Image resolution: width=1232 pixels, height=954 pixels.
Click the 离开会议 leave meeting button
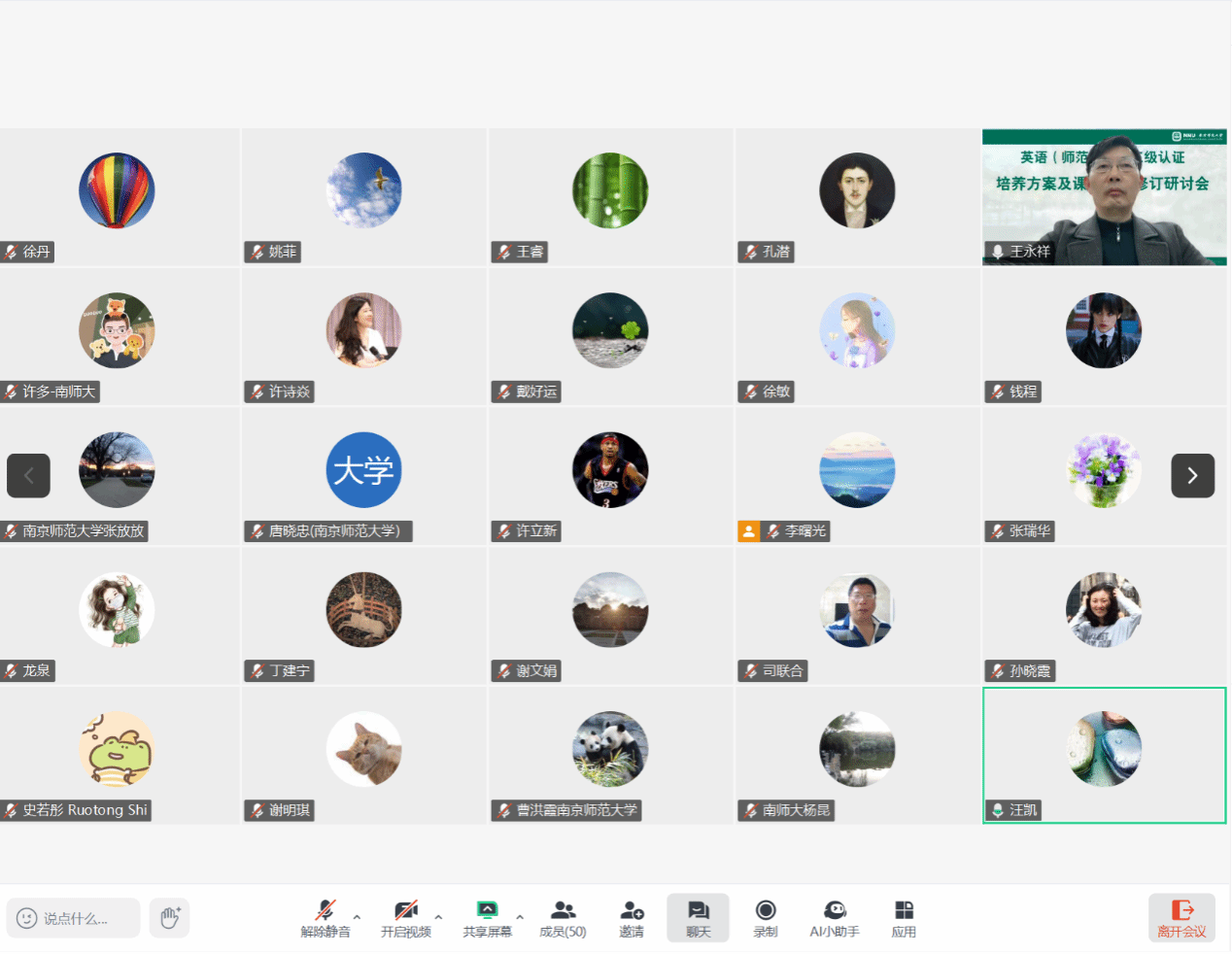click(1181, 918)
